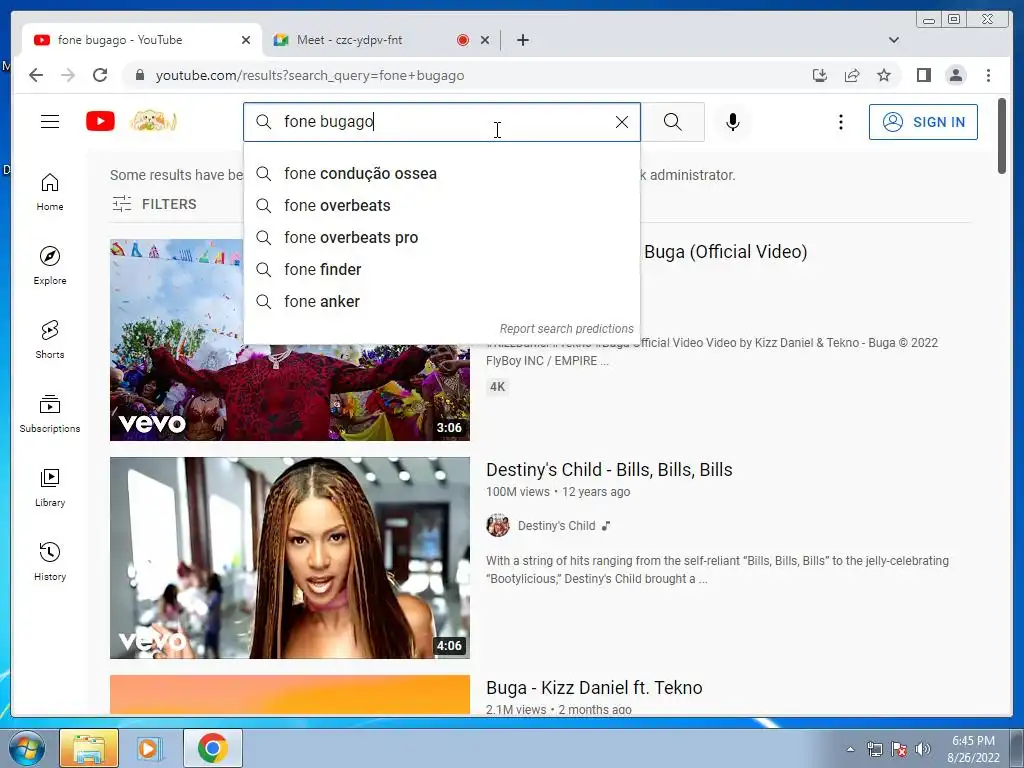This screenshot has height=768, width=1024.
Task: Close the Meet tab
Action: (485, 40)
